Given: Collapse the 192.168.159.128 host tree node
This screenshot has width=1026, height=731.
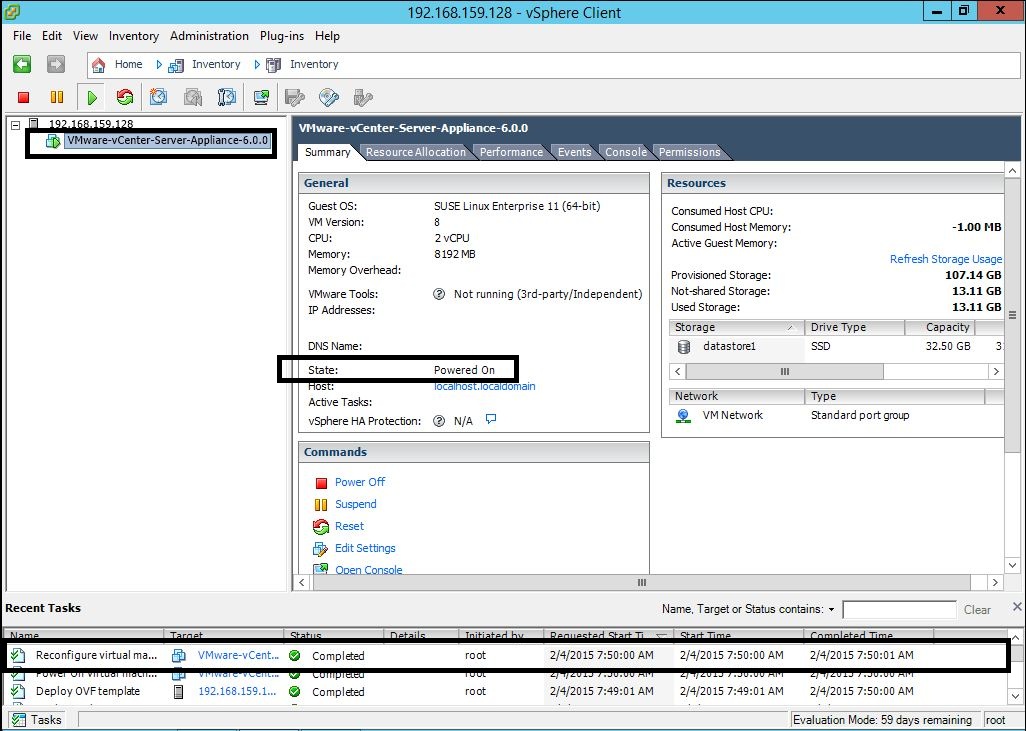Looking at the screenshot, I should tap(14, 124).
